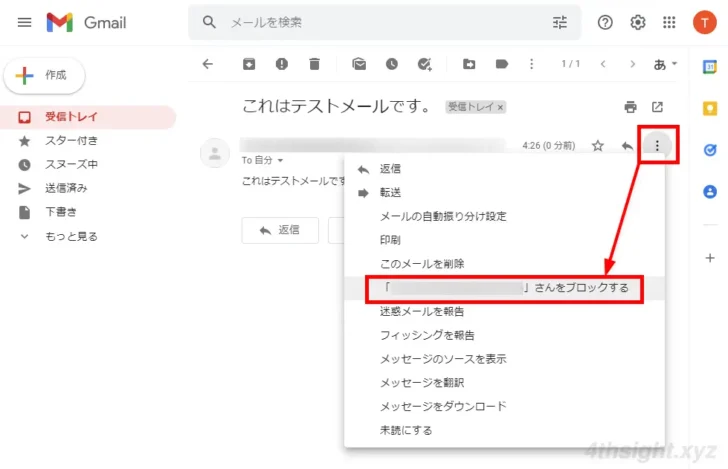Open the Google apps grid
This screenshot has height=469, width=728.
coord(669,22)
